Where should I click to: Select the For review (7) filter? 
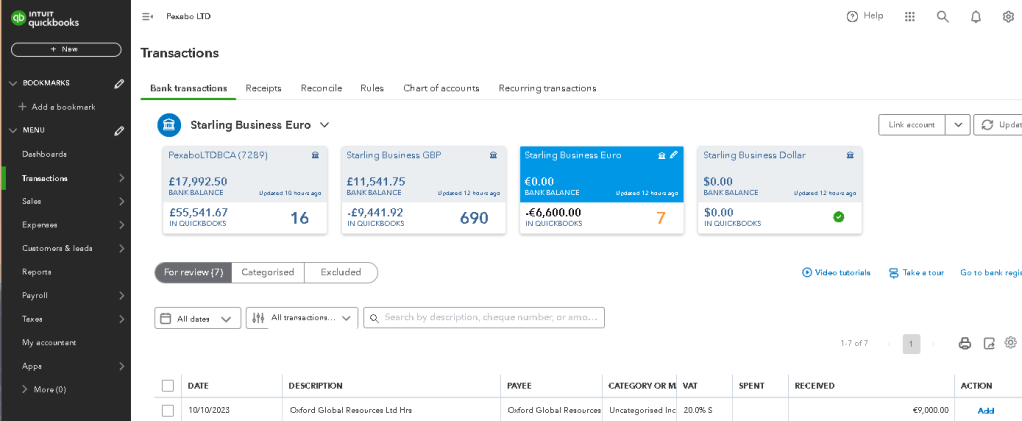[x=194, y=272]
